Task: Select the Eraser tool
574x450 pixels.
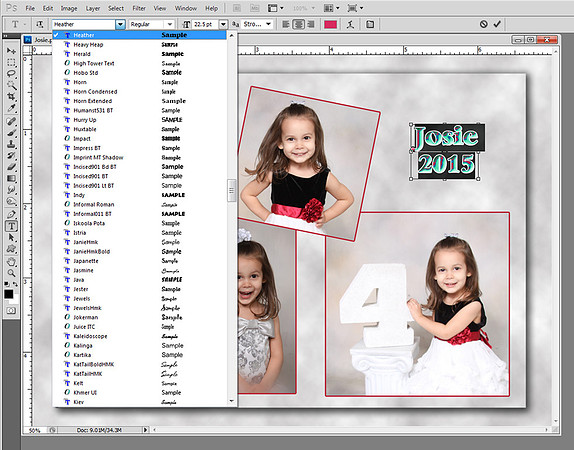Action: pyautogui.click(x=11, y=167)
